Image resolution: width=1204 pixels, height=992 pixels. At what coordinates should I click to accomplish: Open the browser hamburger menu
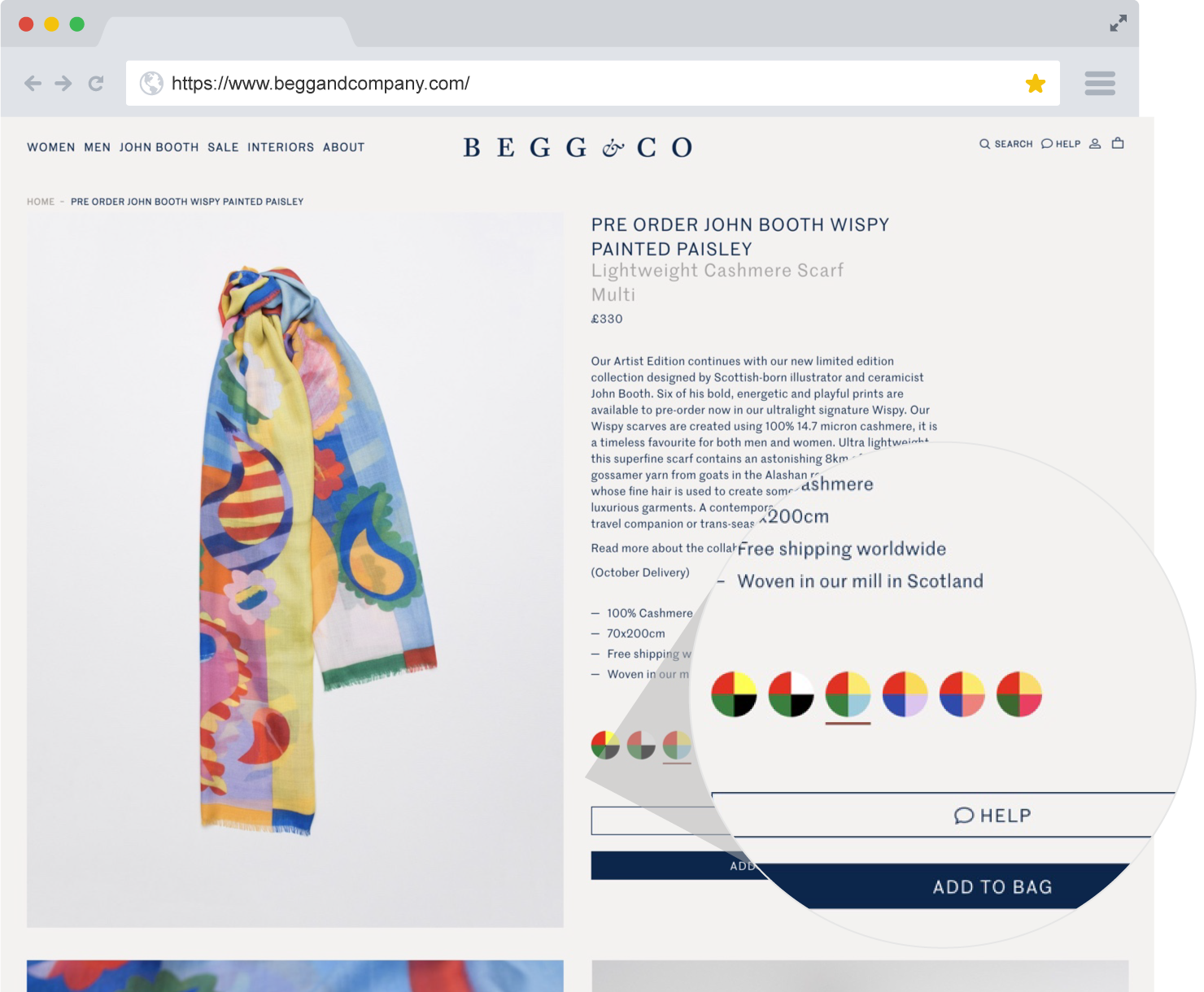1100,83
